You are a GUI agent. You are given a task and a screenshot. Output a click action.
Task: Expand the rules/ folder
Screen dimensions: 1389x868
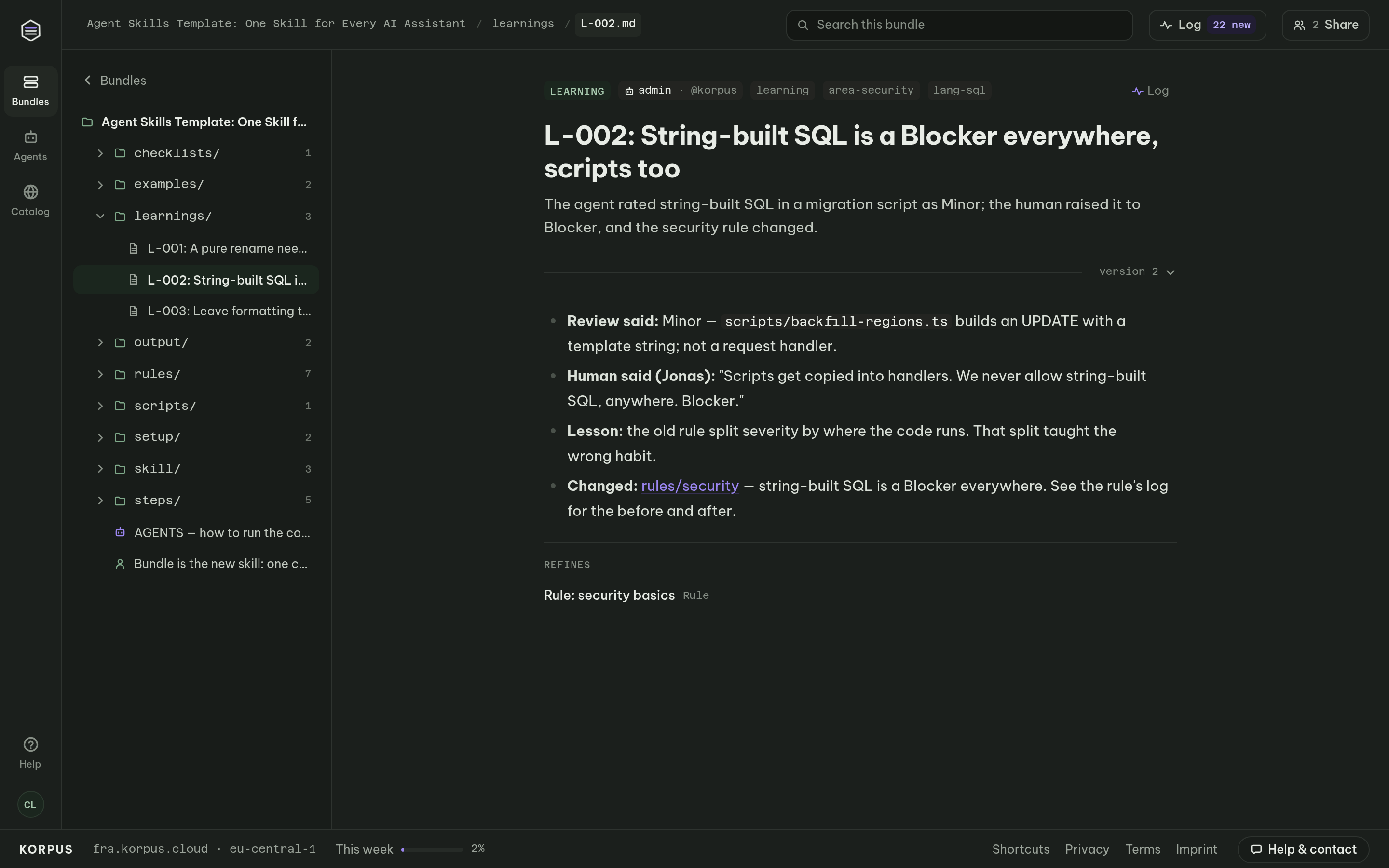[100, 374]
